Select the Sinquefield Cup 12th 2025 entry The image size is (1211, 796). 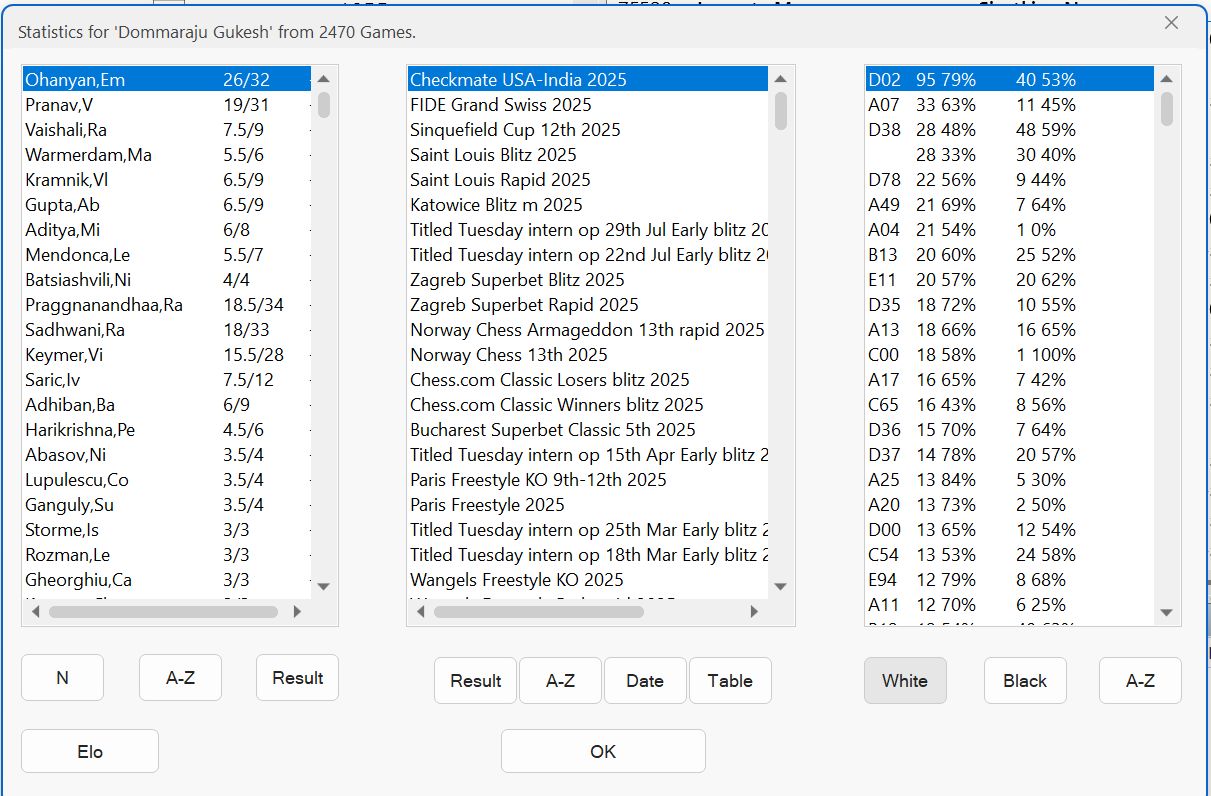coord(515,130)
